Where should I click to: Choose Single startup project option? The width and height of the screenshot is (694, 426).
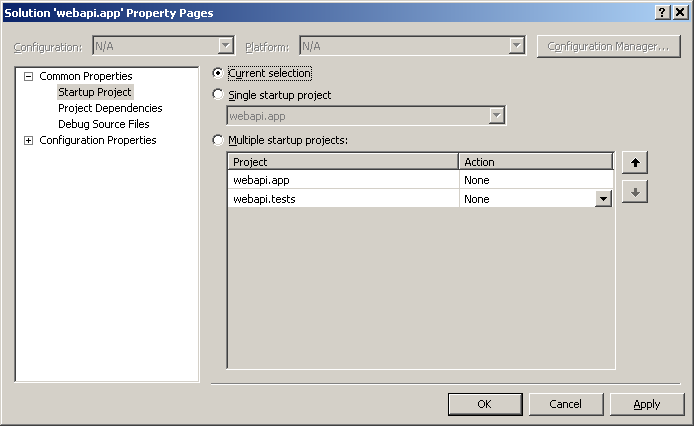click(218, 94)
